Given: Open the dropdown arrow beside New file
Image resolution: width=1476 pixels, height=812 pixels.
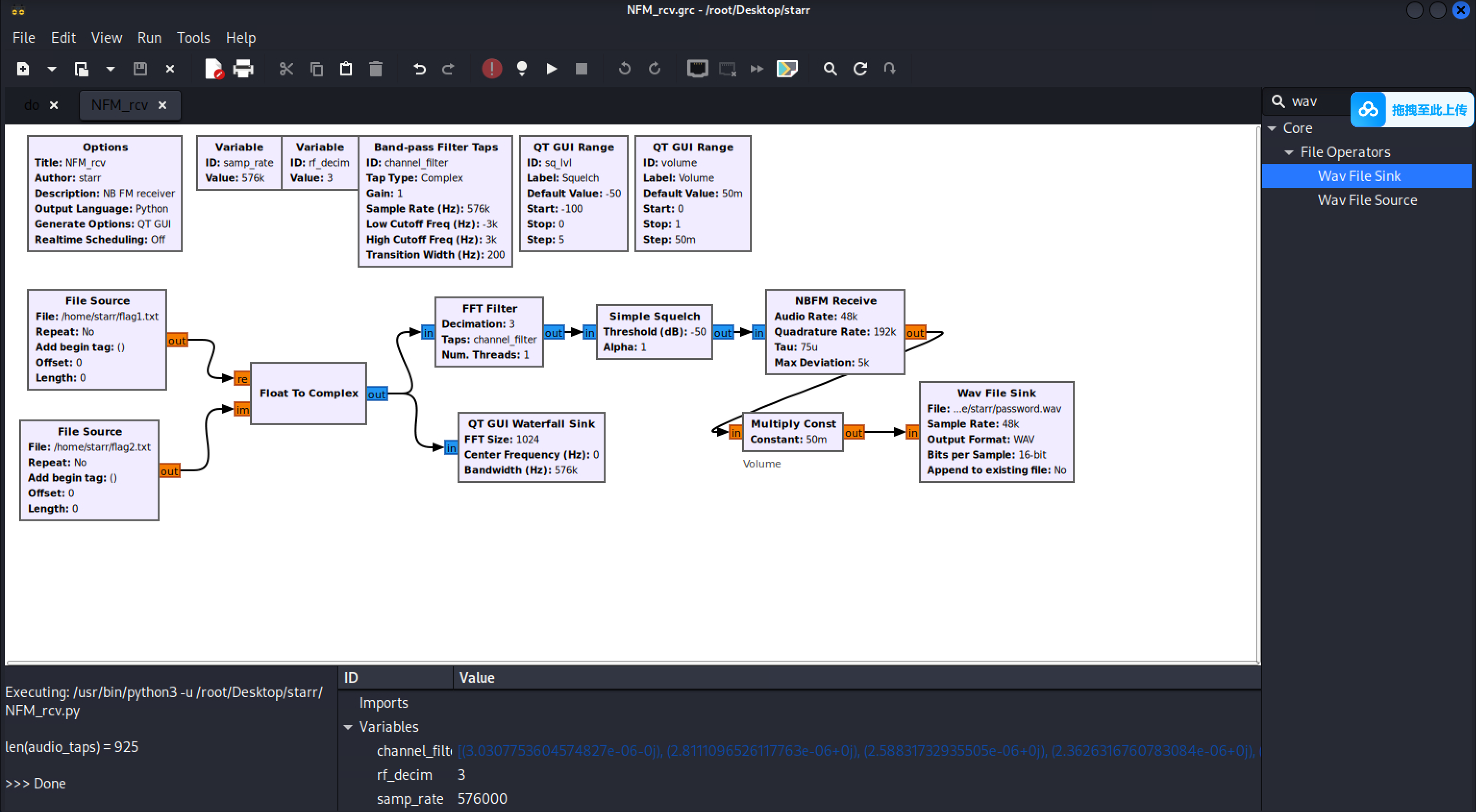Looking at the screenshot, I should (51, 69).
